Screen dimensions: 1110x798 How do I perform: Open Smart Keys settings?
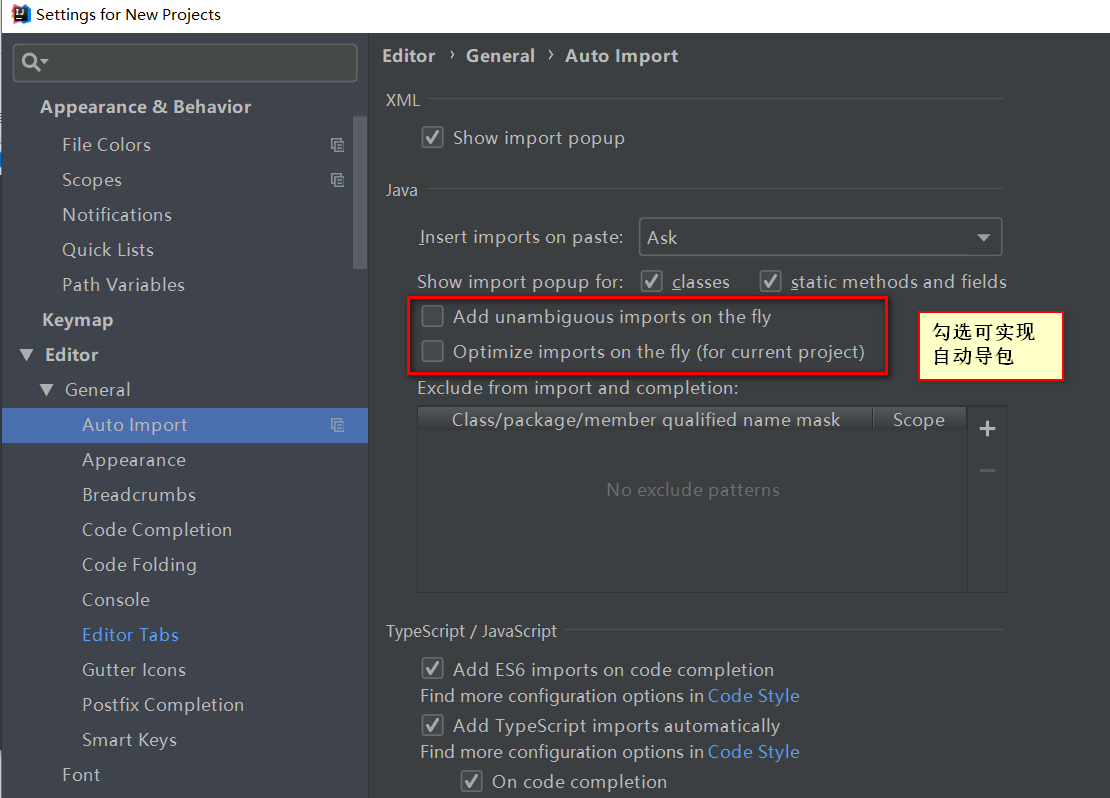129,740
